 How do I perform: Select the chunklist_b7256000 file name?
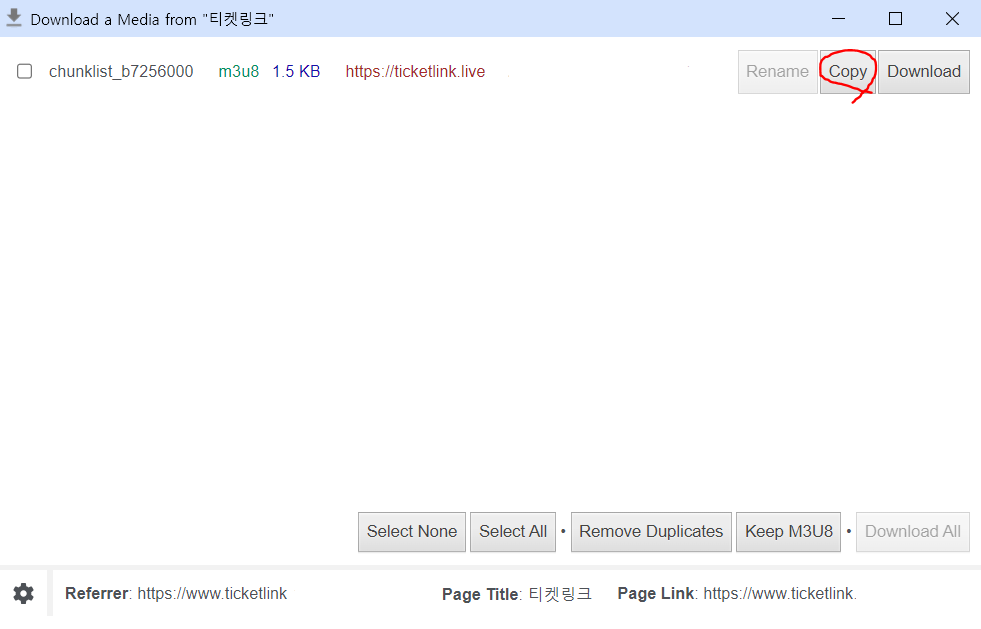pyautogui.click(x=121, y=72)
